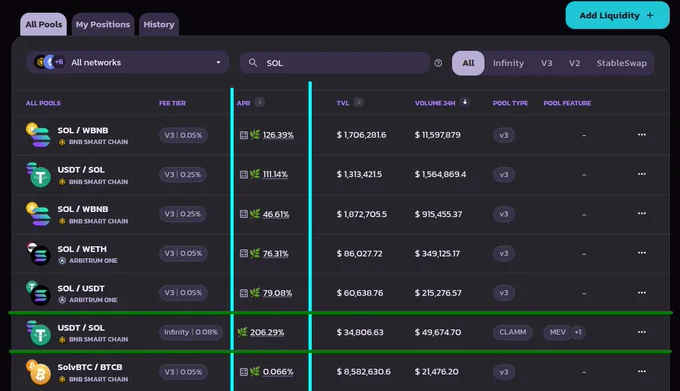The height and width of the screenshot is (391, 680).
Task: Sort pools by TVL arrow
Action: tap(358, 102)
